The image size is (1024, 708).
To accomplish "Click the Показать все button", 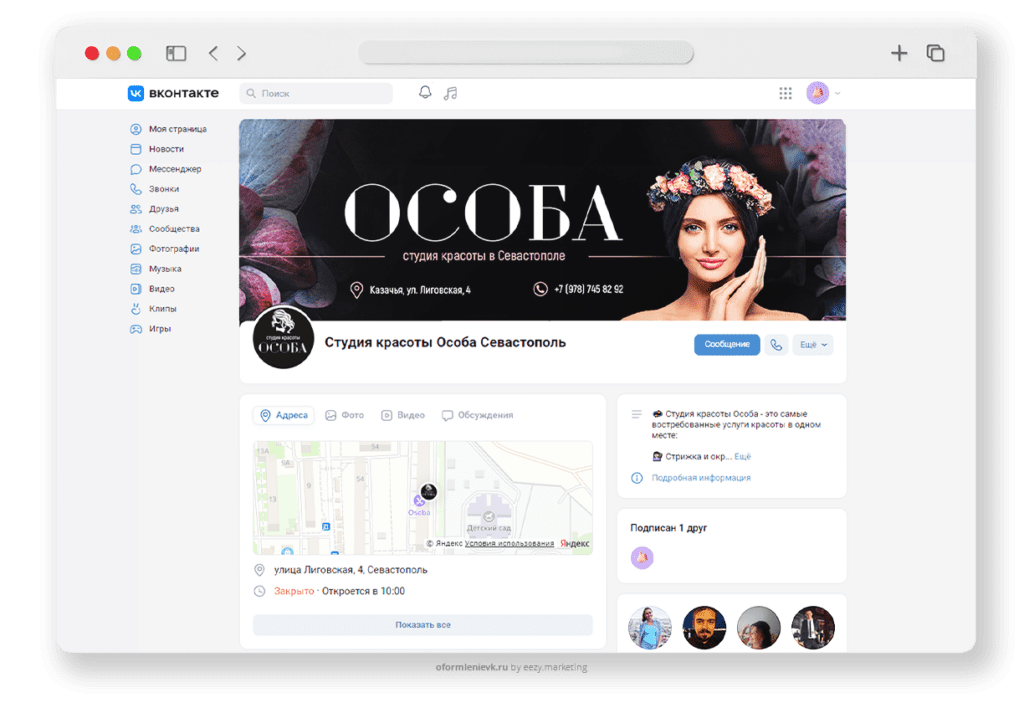I will coord(423,625).
